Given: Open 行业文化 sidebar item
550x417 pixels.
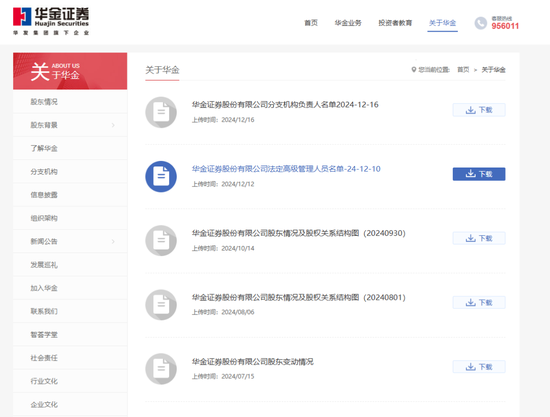Looking at the screenshot, I should 70,381.
